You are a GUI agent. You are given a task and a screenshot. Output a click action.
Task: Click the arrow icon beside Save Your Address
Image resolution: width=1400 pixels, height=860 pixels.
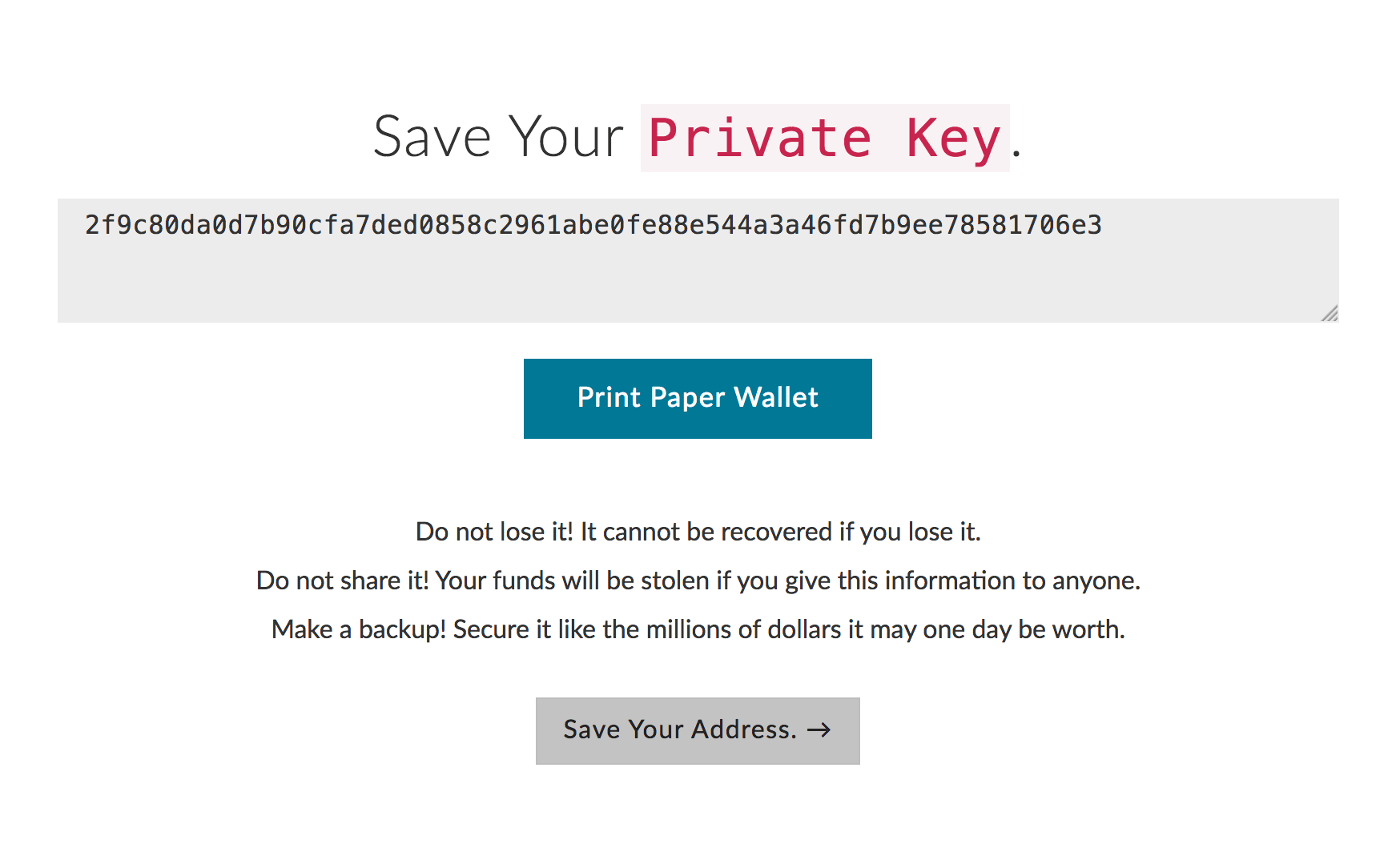(819, 729)
